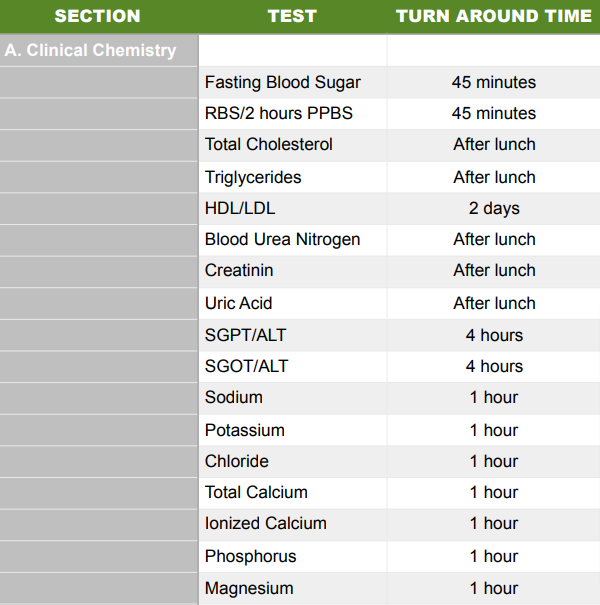Image resolution: width=600 pixels, height=605 pixels.
Task: Select the HDL/LDL test cell
Action: pyautogui.click(x=240, y=208)
